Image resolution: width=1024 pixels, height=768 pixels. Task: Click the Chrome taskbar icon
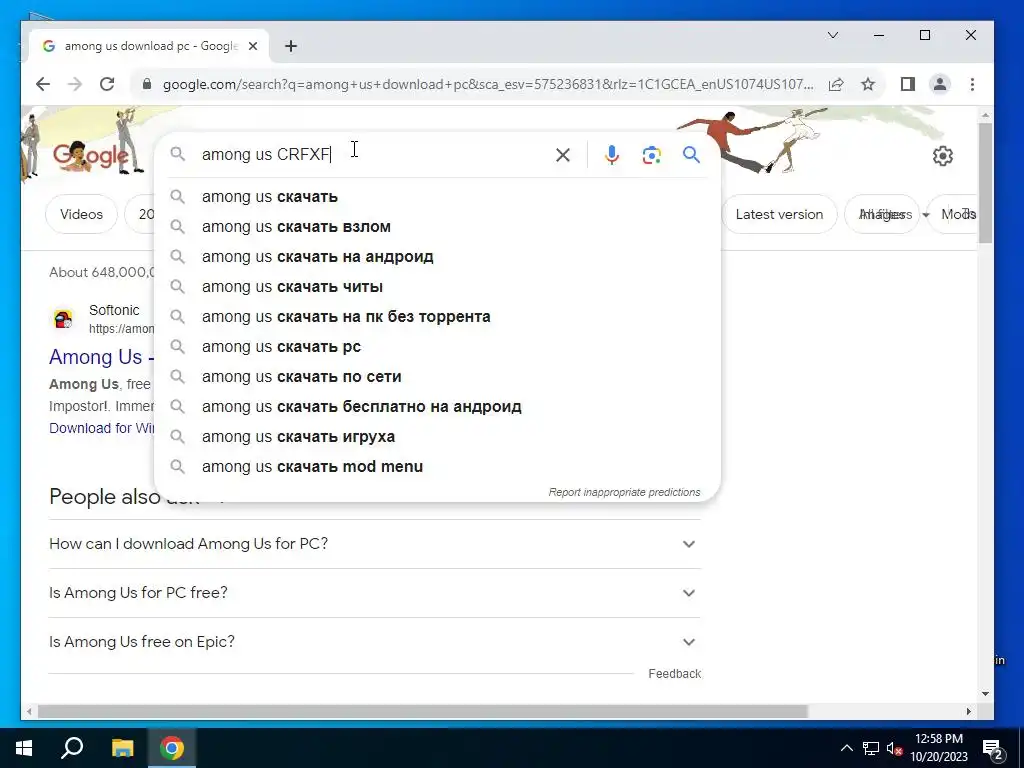click(172, 748)
